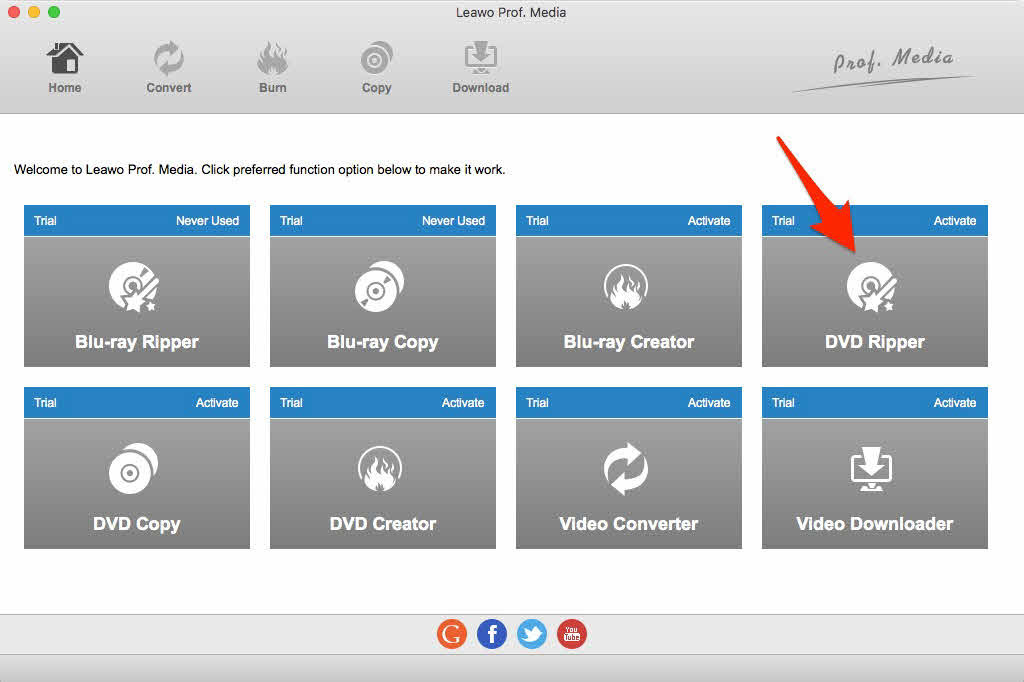Image resolution: width=1024 pixels, height=682 pixels.
Task: Click the DVD Creator flame icon
Action: 379,468
